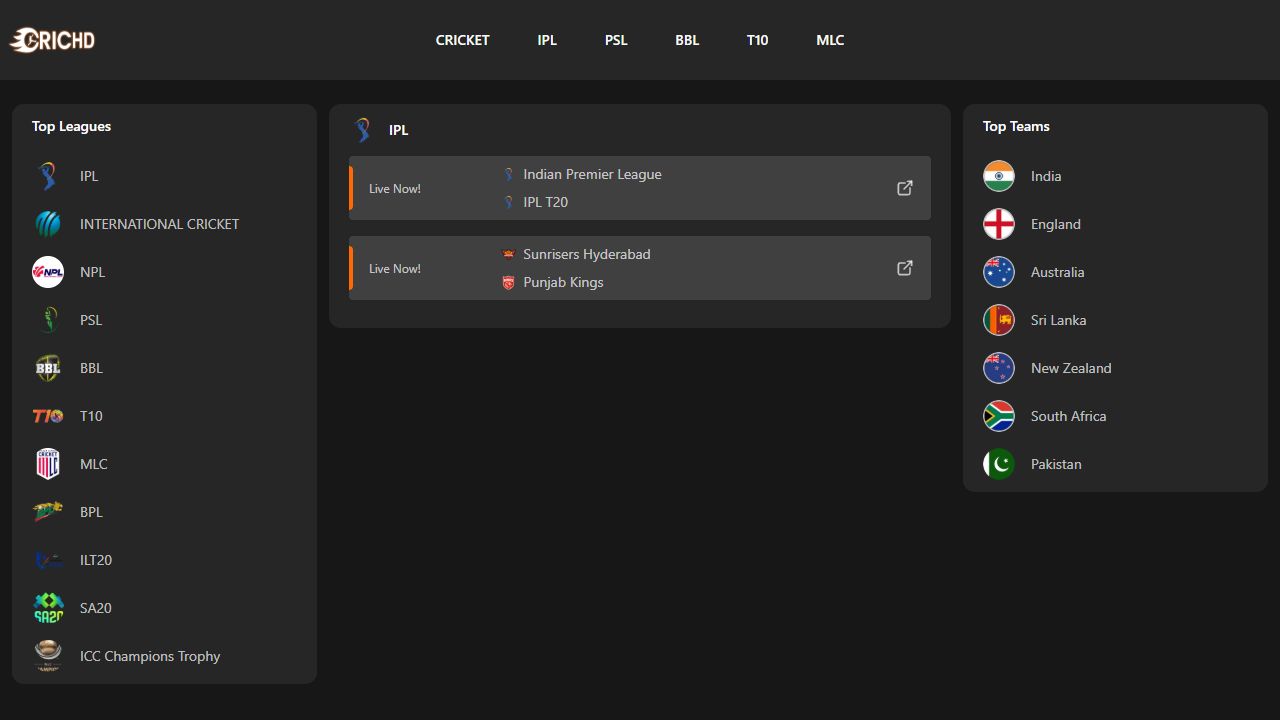Viewport: 1280px width, 720px height.
Task: Select IPL text in Top Leagues list
Action: click(x=89, y=176)
